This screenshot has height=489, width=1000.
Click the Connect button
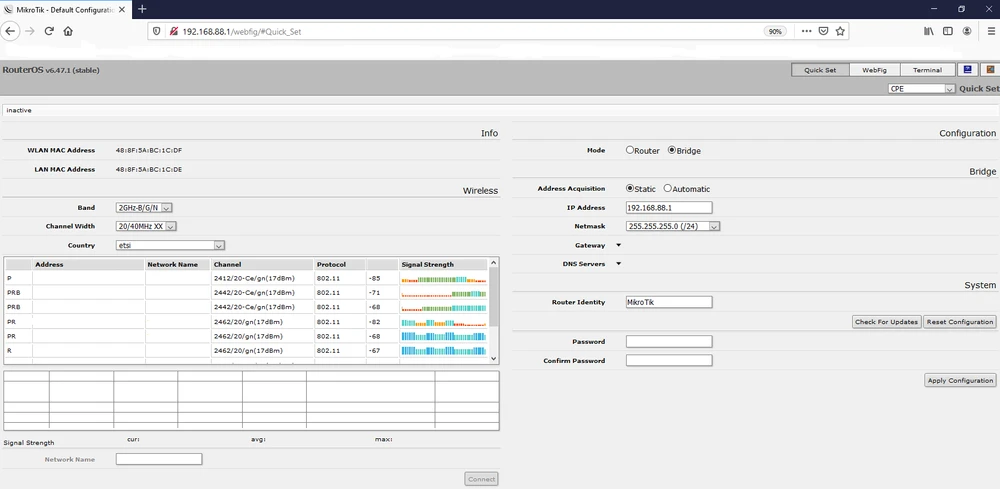click(x=481, y=479)
